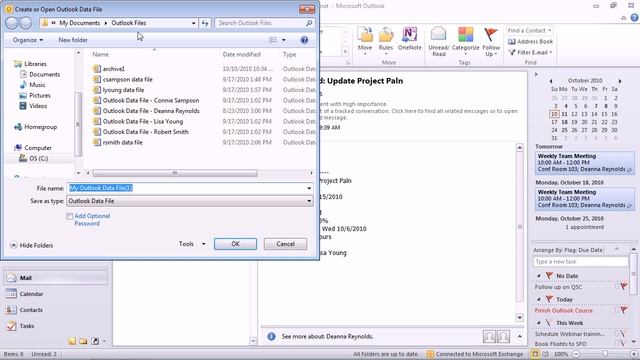The width and height of the screenshot is (640, 360).
Task: Click the message body vertical scrollbar
Action: tap(520, 227)
